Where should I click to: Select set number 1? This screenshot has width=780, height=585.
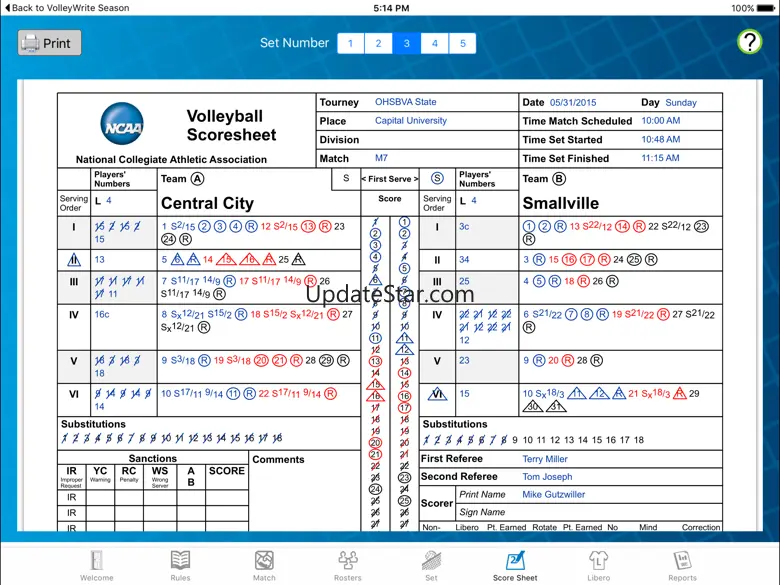351,43
